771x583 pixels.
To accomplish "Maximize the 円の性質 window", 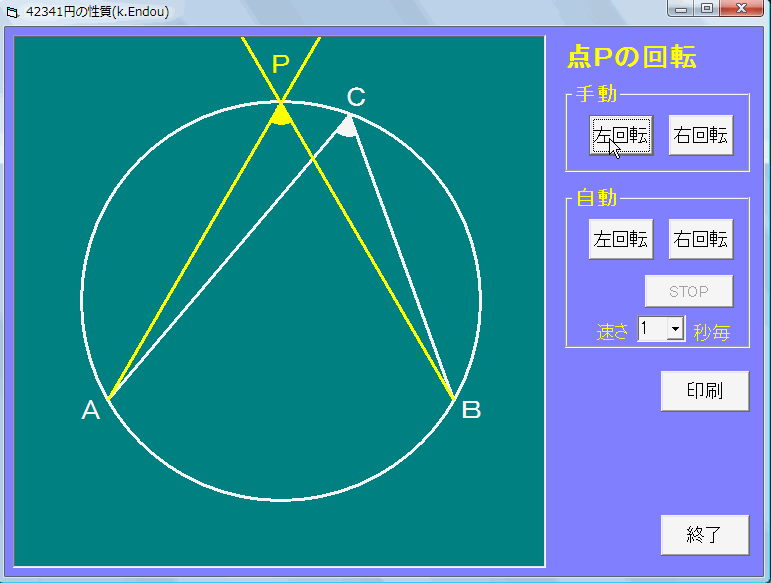I will click(707, 9).
